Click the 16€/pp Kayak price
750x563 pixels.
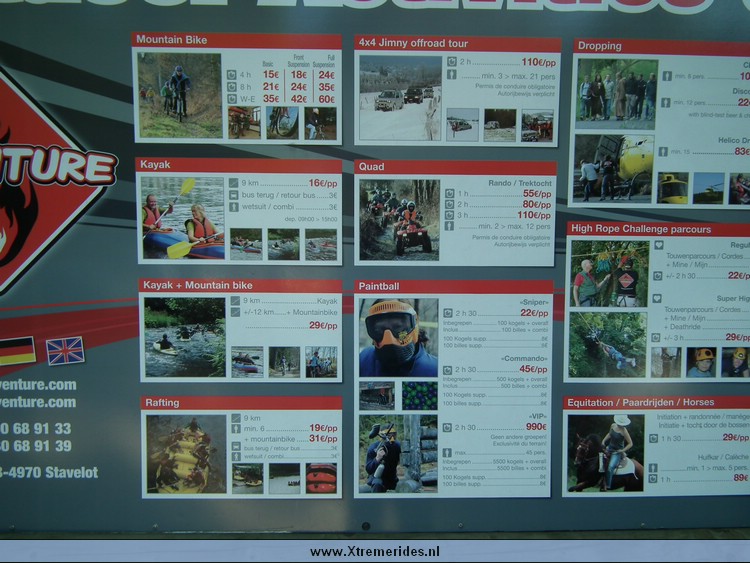(323, 183)
